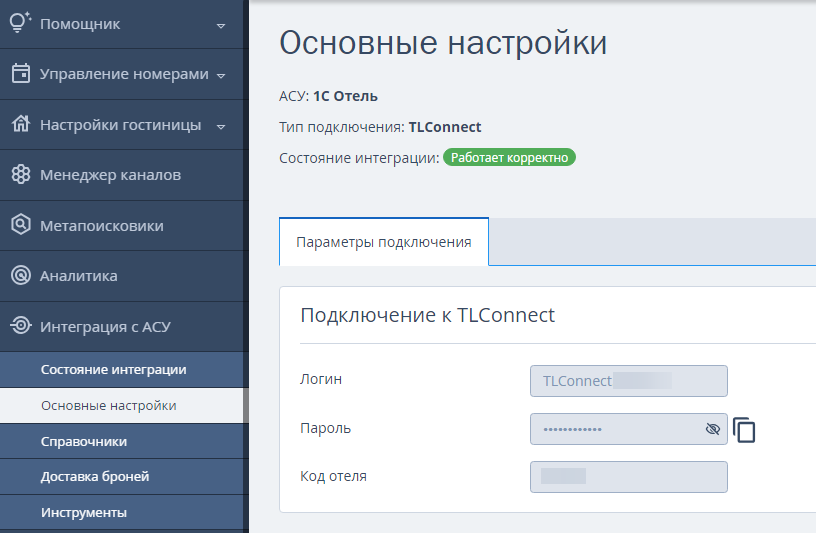Click the Менеджер каналов flower icon
The image size is (816, 533).
click(21, 174)
